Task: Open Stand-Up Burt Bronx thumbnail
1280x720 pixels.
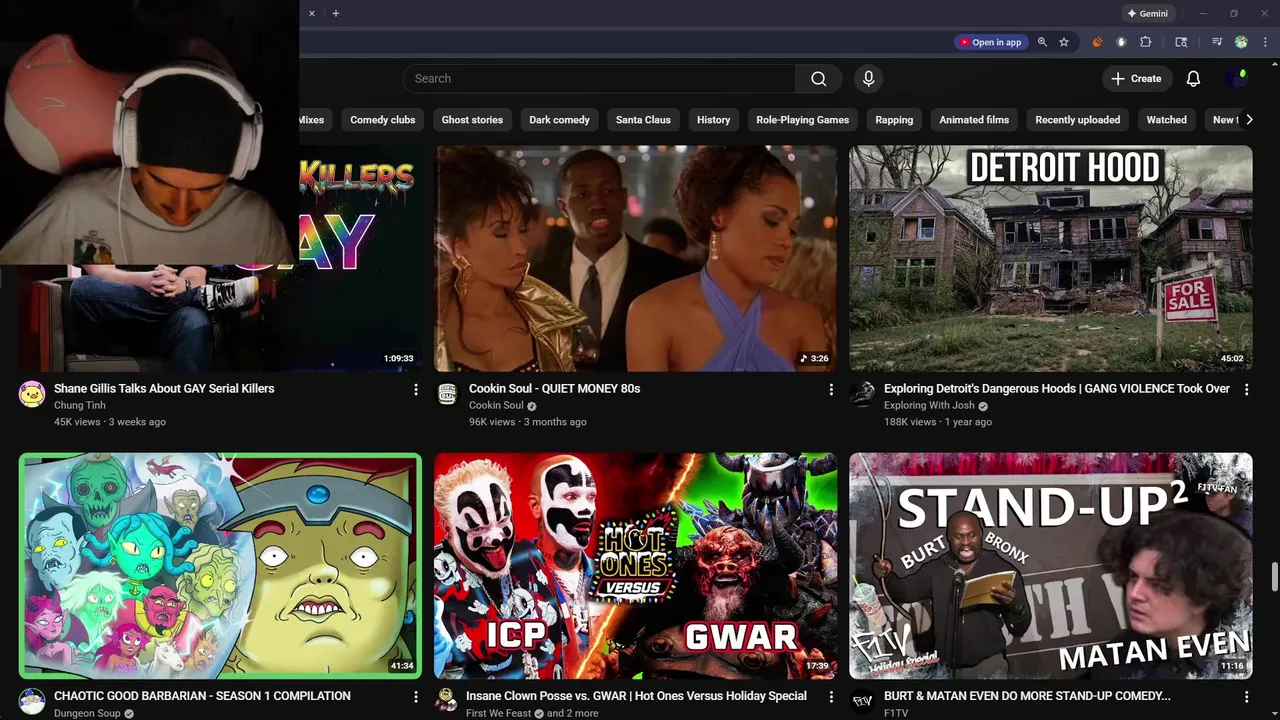Action: click(x=1051, y=566)
